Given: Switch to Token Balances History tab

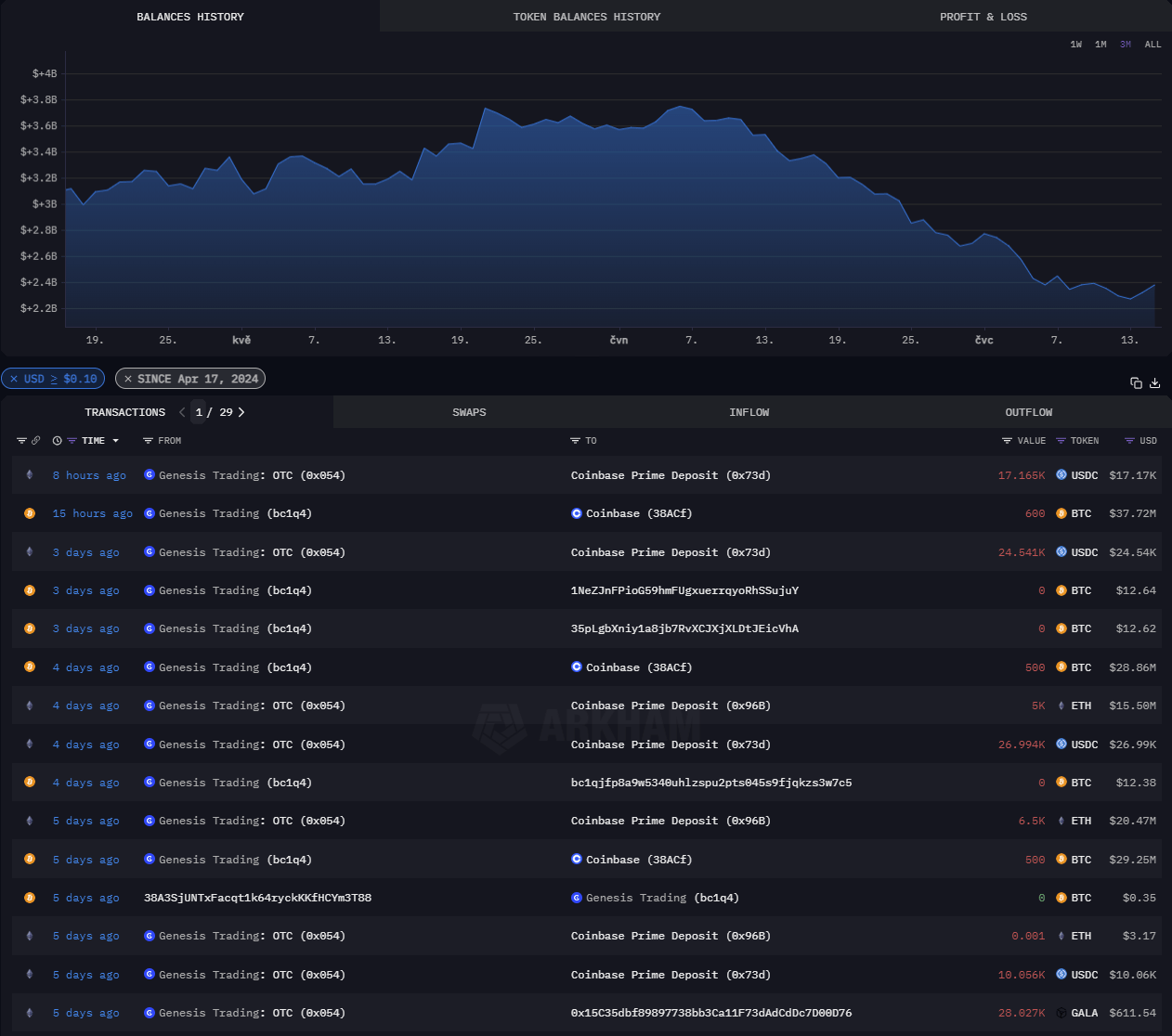Looking at the screenshot, I should [587, 17].
